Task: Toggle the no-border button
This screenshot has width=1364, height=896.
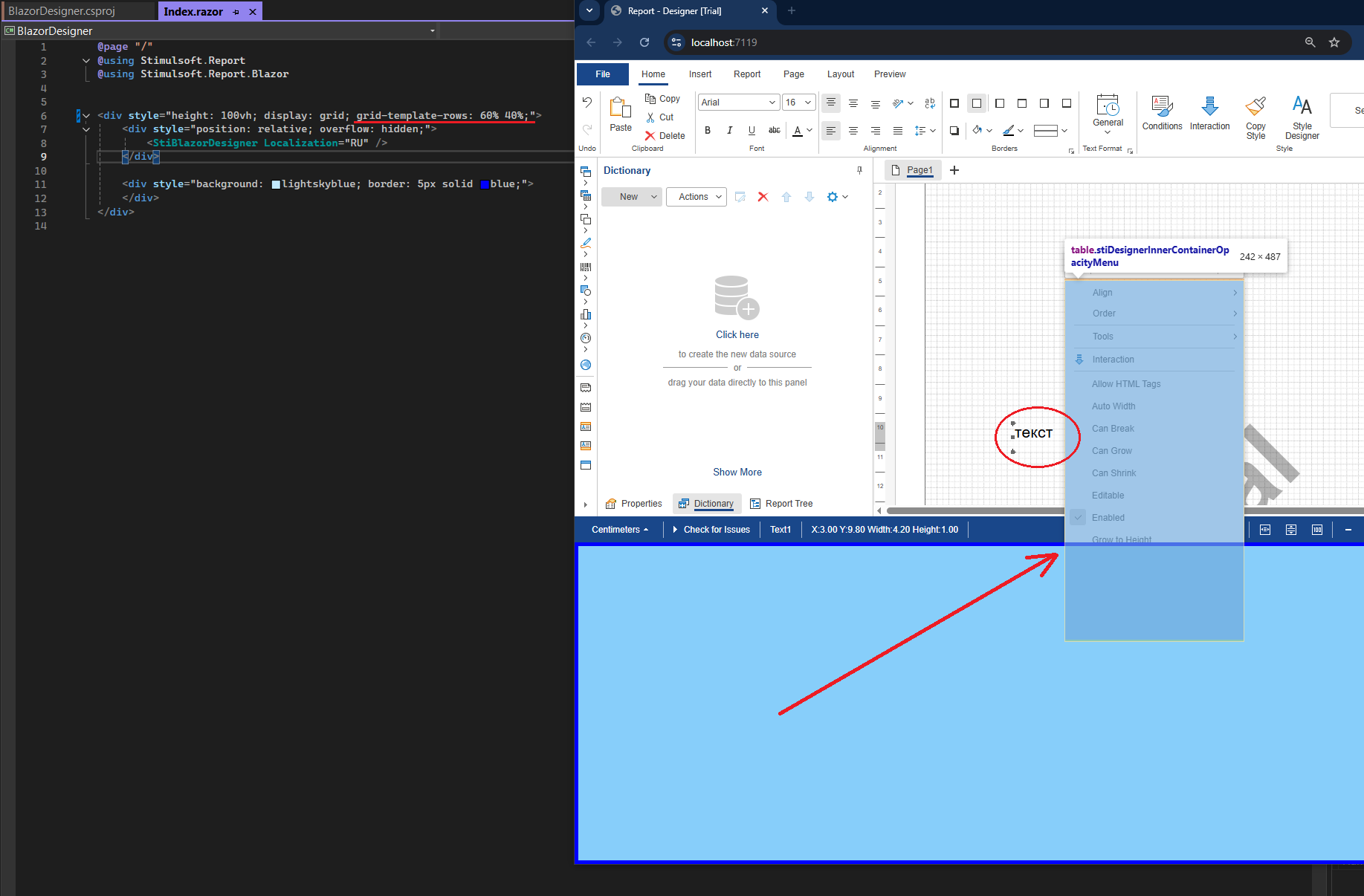Action: coord(977,103)
